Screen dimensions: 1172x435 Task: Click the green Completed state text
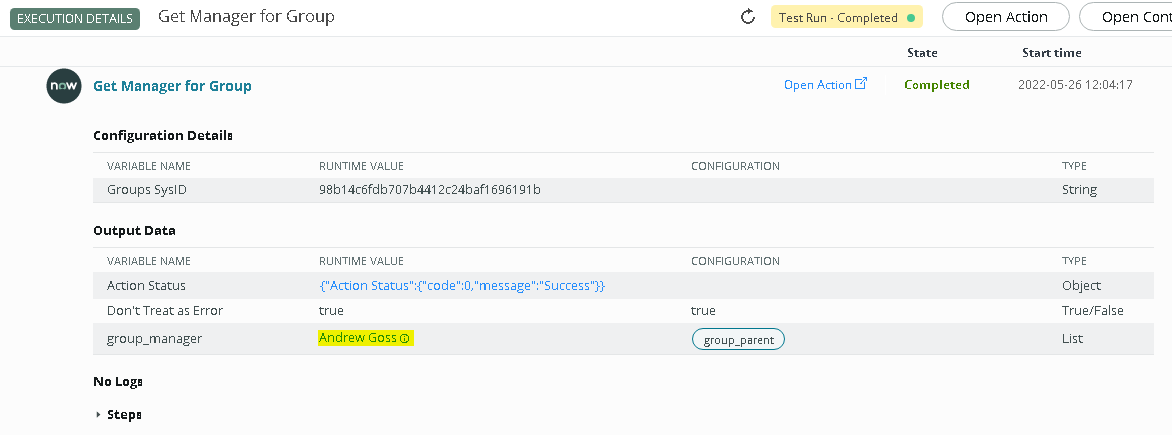(936, 85)
